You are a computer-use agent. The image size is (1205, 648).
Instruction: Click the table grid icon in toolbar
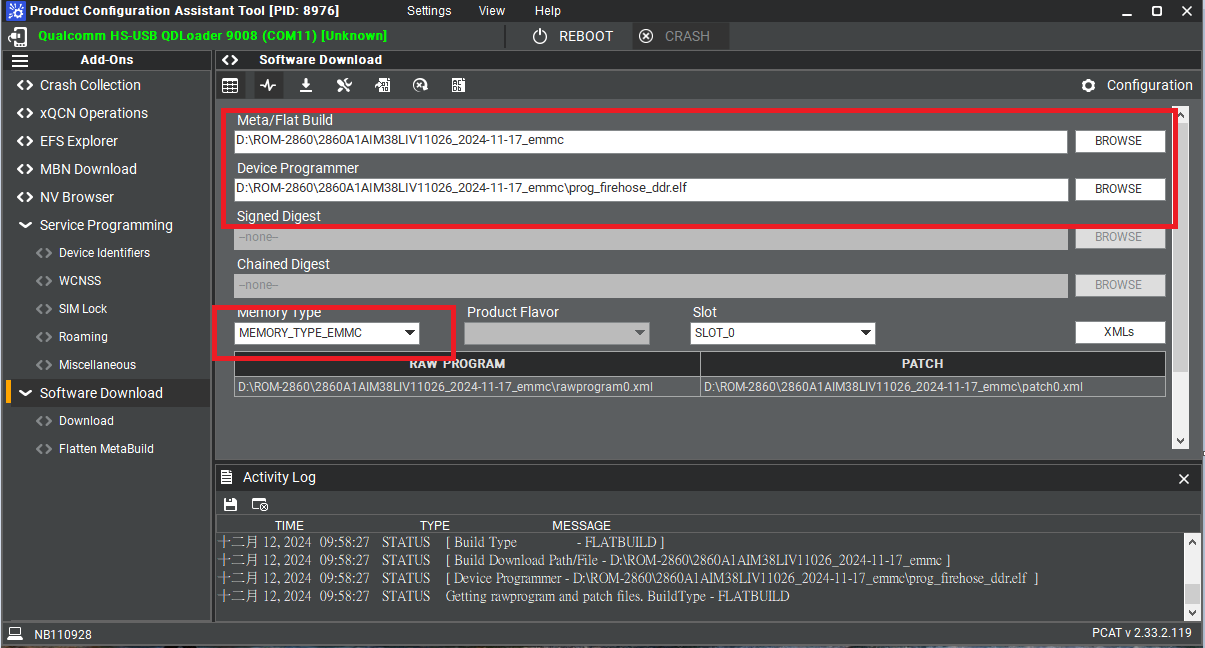pyautogui.click(x=230, y=86)
